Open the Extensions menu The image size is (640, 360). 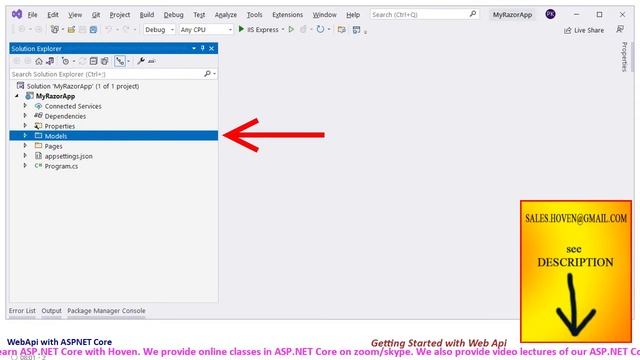tap(287, 15)
